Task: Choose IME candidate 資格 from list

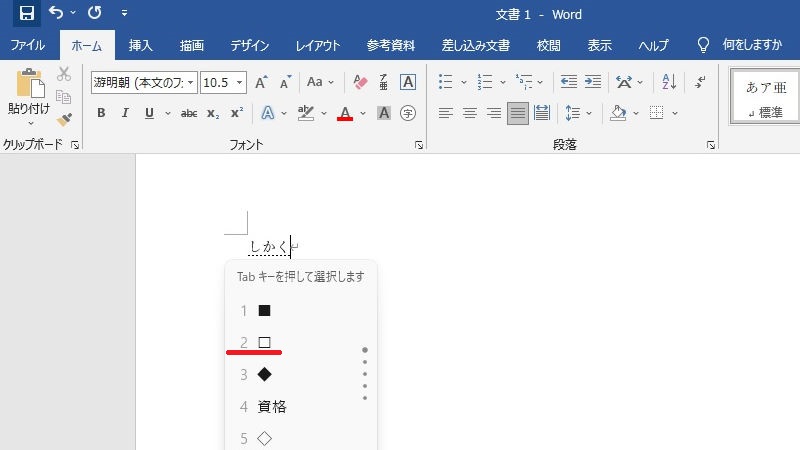Action: coord(272,406)
